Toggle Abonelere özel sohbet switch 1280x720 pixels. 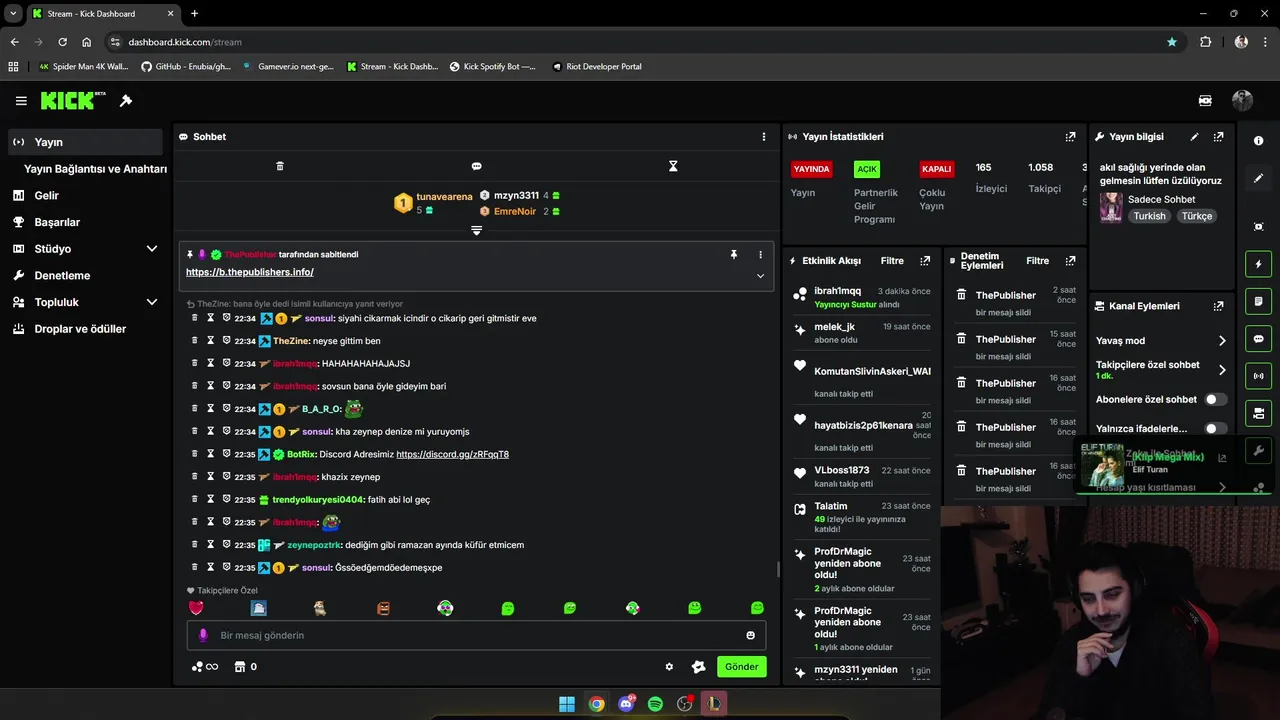pos(1215,399)
